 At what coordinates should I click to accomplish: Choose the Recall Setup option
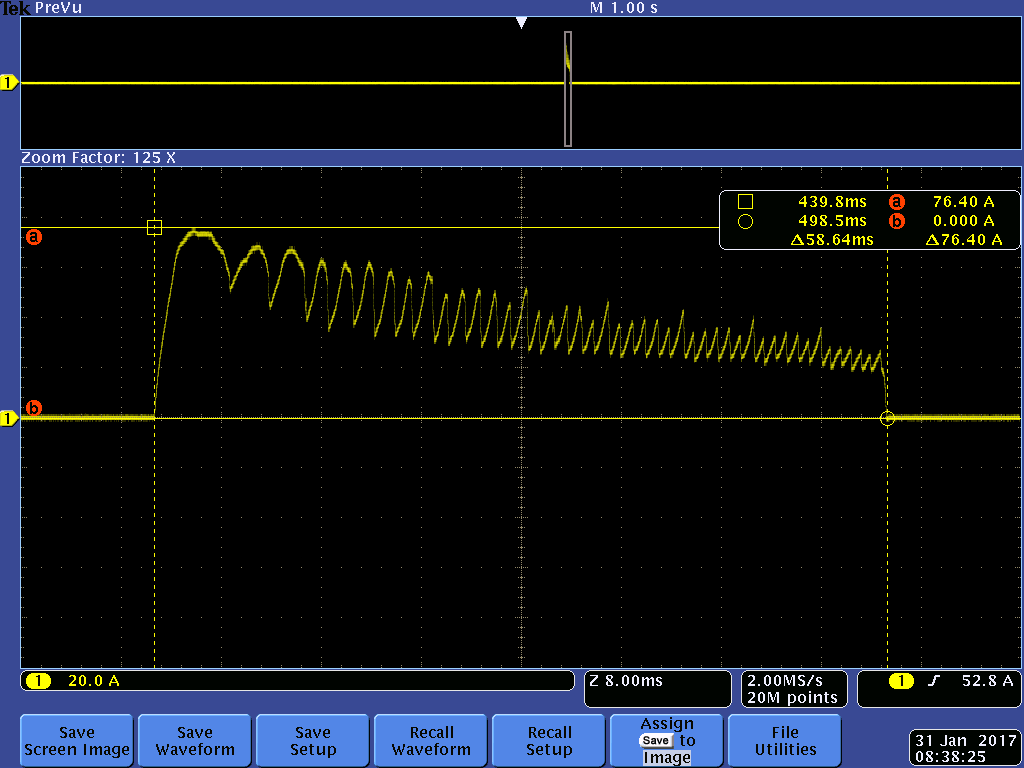(549, 741)
